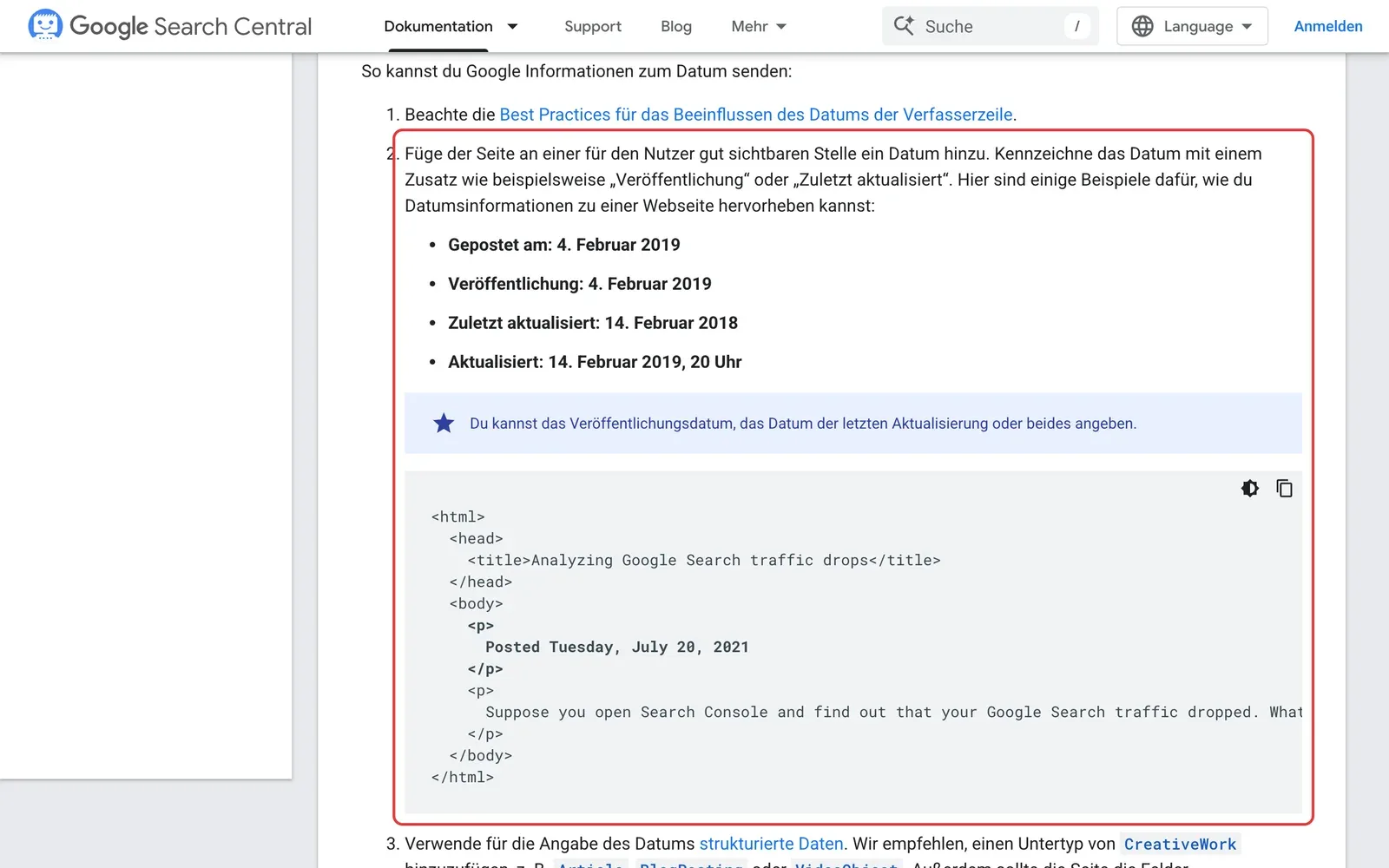
Task: Toggle dark code theme icon
Action: [x=1250, y=489]
